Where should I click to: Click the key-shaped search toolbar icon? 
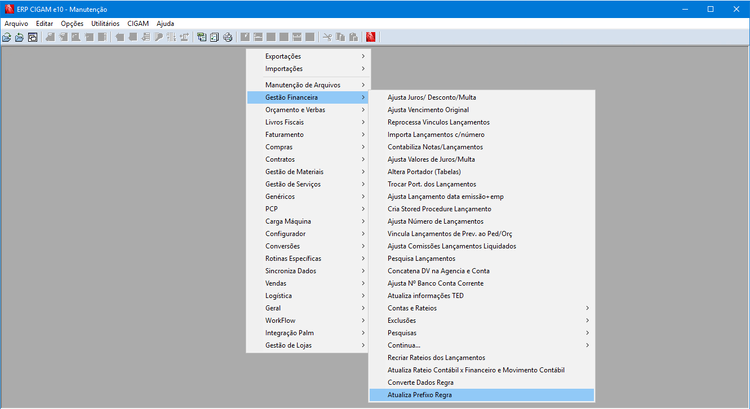point(158,37)
